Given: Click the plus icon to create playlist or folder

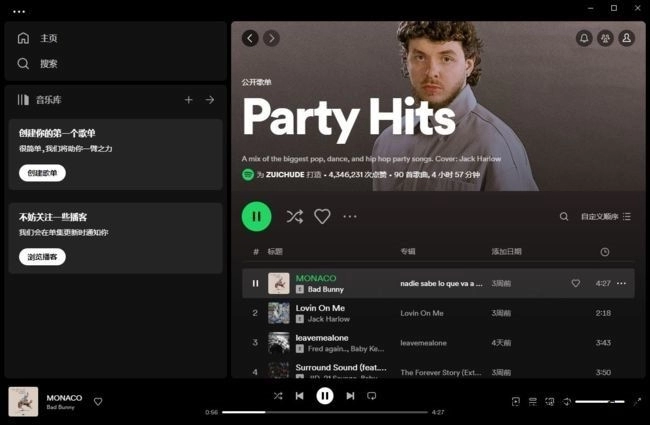Looking at the screenshot, I should [189, 100].
